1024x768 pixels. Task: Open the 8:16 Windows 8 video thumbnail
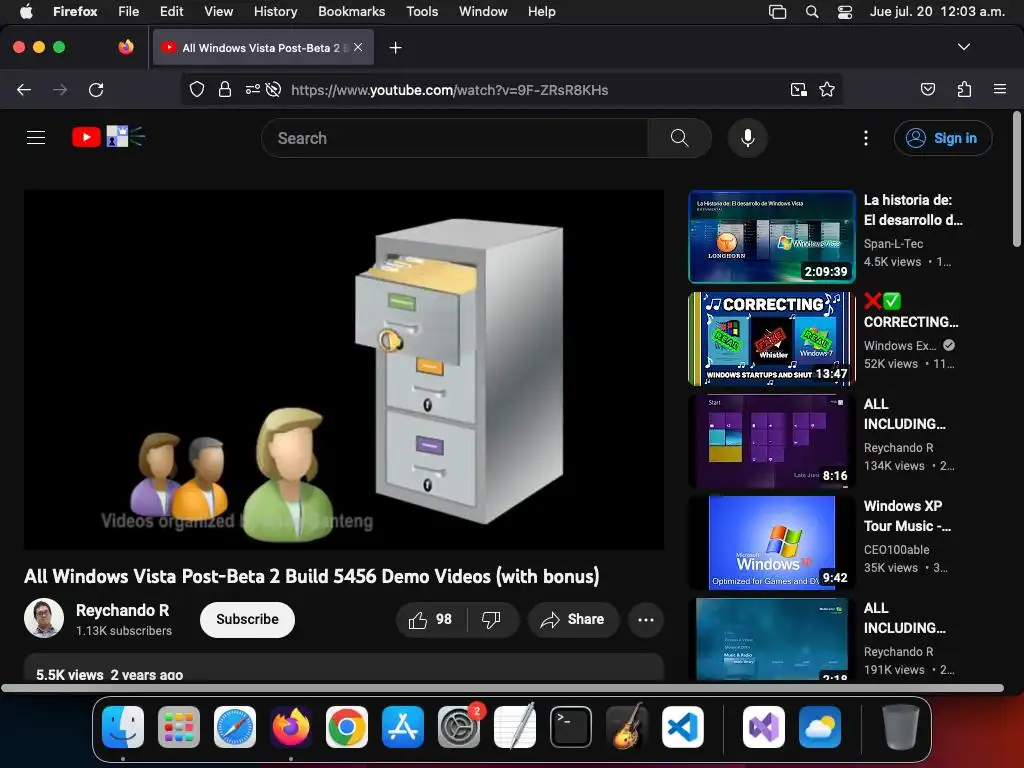coord(771,441)
